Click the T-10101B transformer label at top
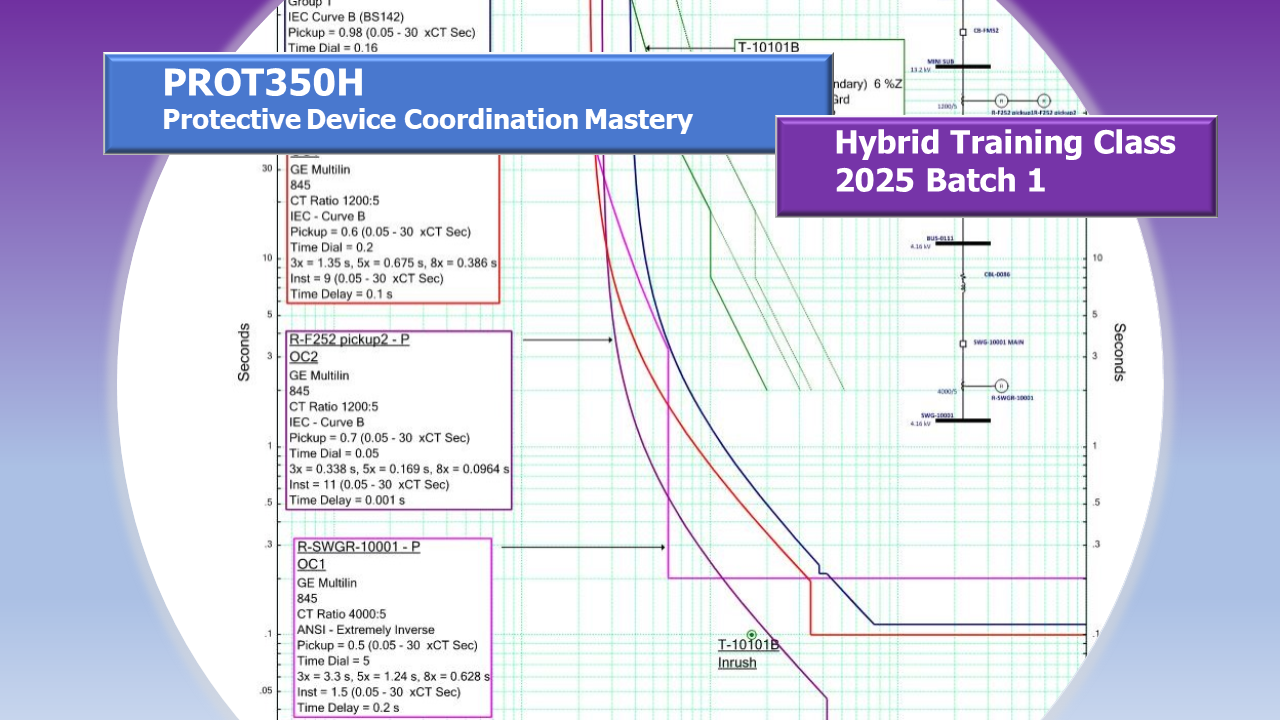 coord(768,47)
